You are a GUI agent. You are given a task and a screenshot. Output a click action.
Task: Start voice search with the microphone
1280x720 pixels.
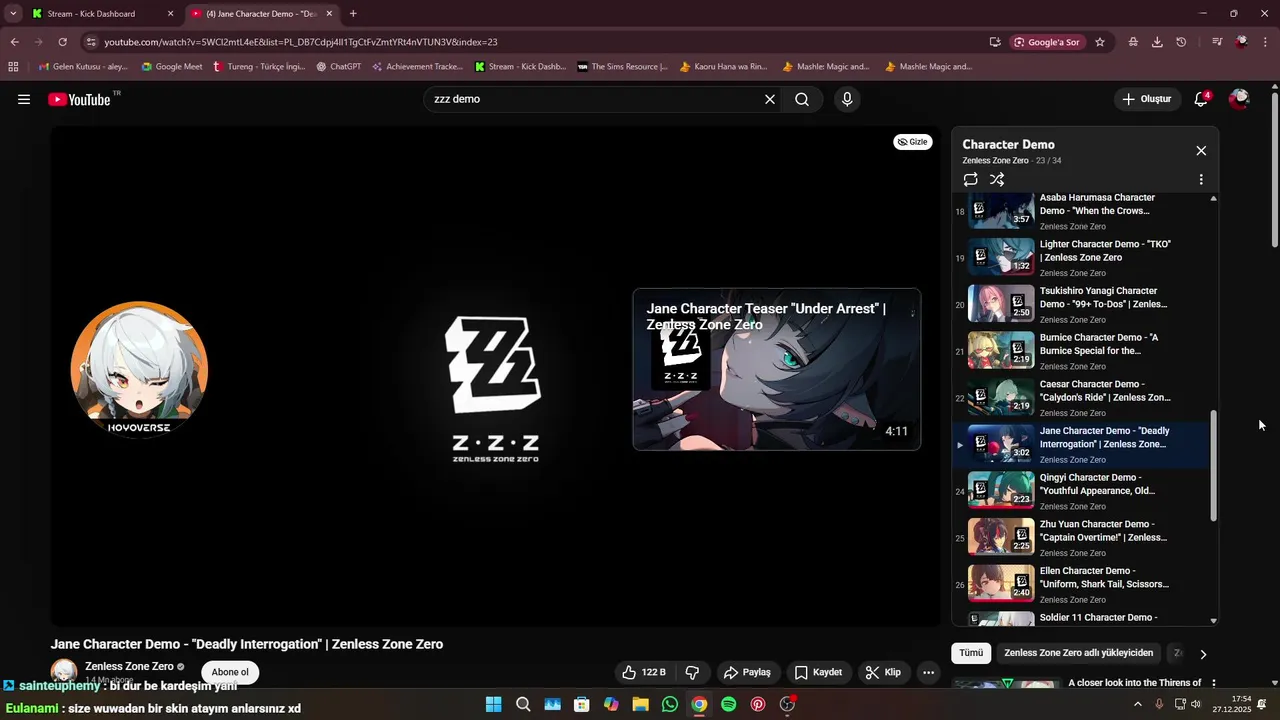(x=847, y=99)
